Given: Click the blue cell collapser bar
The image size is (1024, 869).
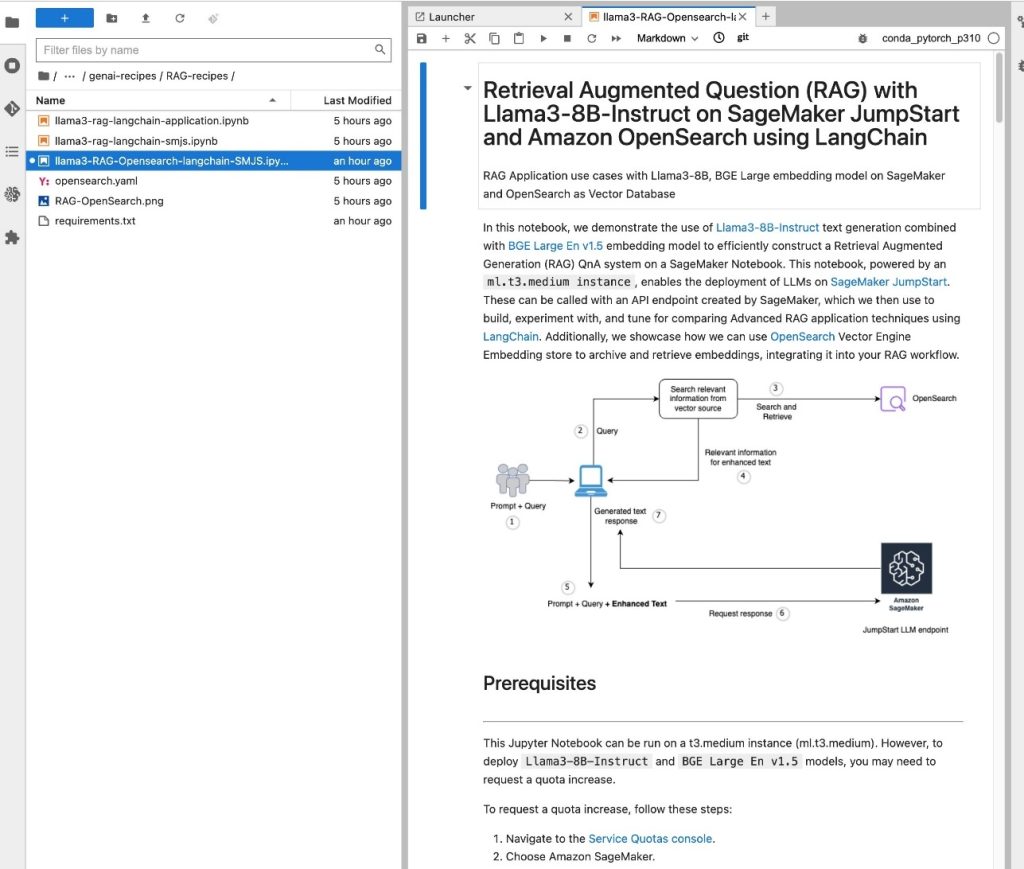Looking at the screenshot, I should (423, 136).
